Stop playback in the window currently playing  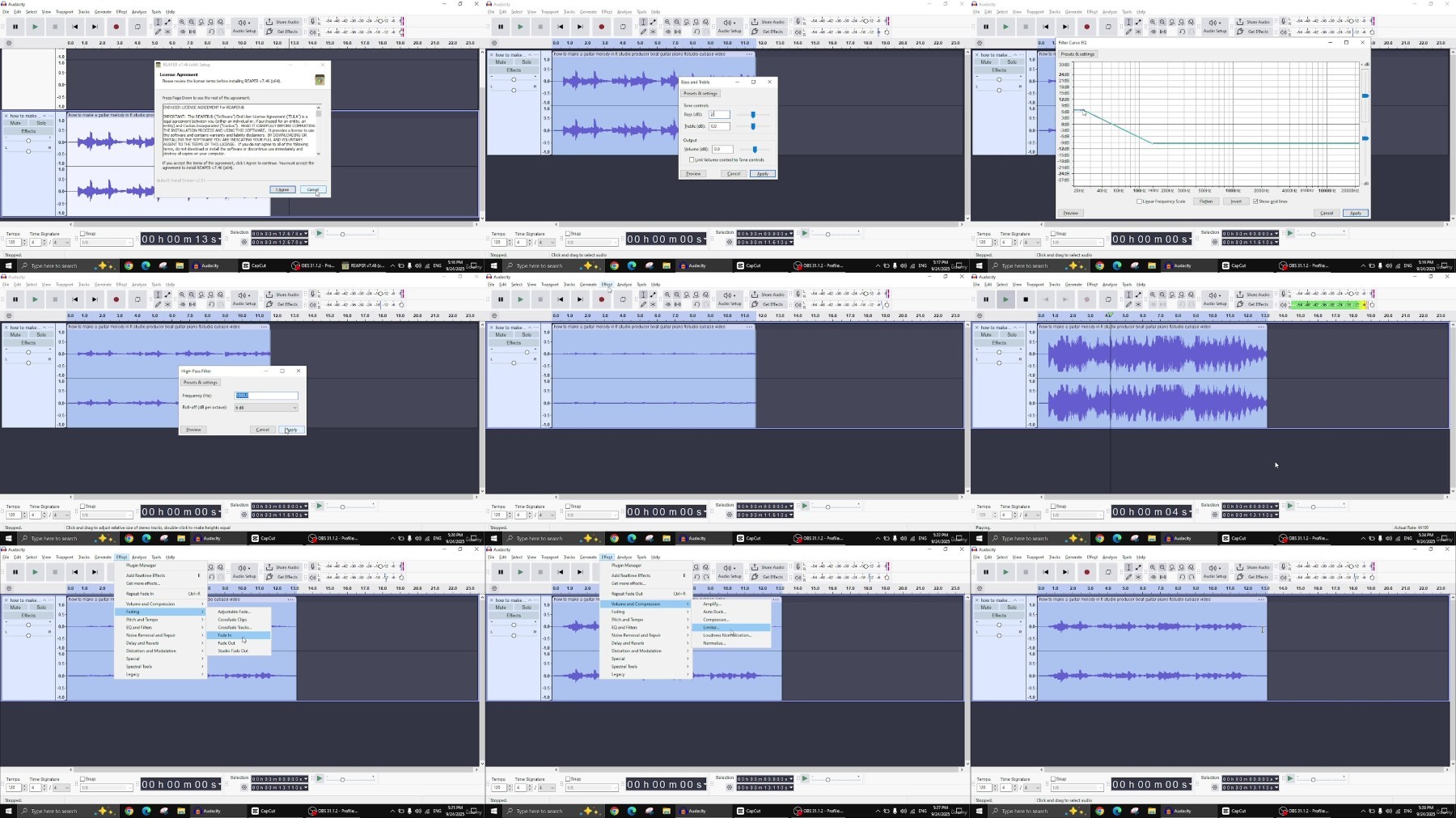[x=1026, y=299]
